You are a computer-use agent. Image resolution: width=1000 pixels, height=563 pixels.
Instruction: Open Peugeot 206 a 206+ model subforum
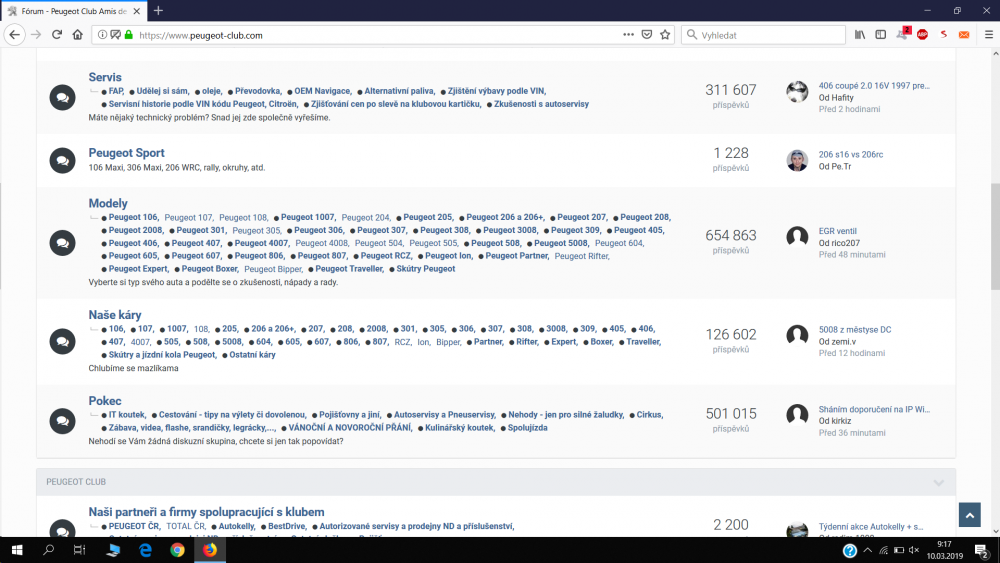(505, 217)
